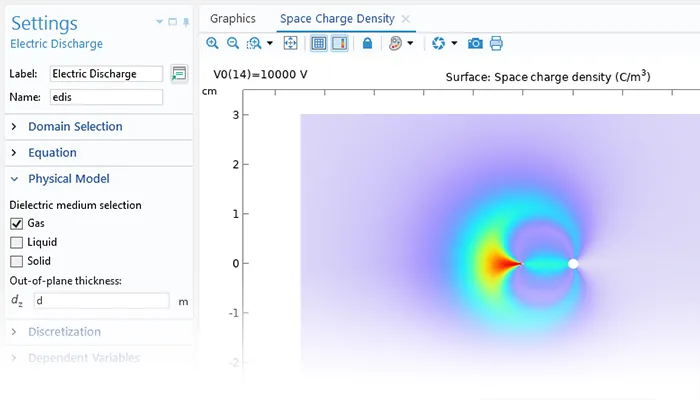Switch to the Graphics tab
The height and width of the screenshot is (400, 700).
[x=232, y=18]
